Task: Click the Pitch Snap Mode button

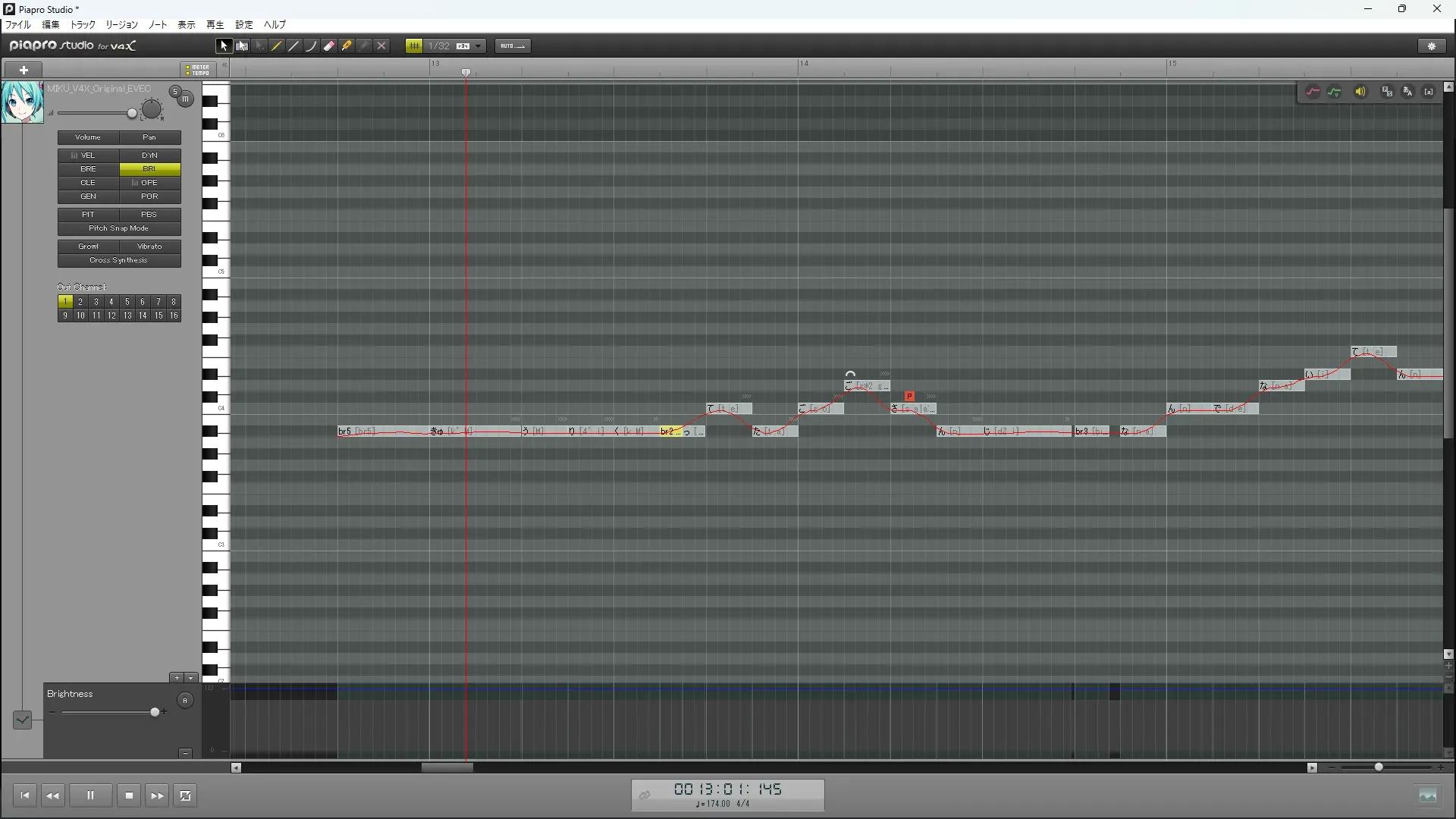Action: [x=119, y=228]
